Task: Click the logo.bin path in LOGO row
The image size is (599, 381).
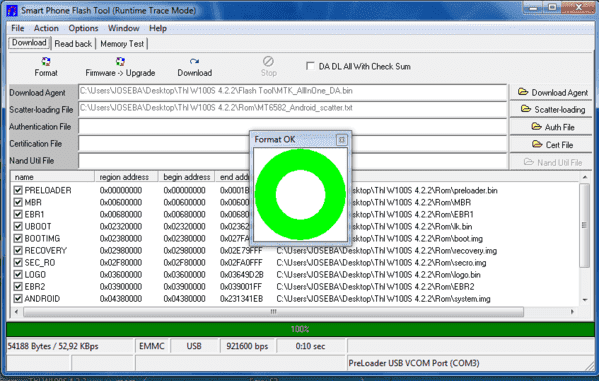Action: click(x=379, y=275)
